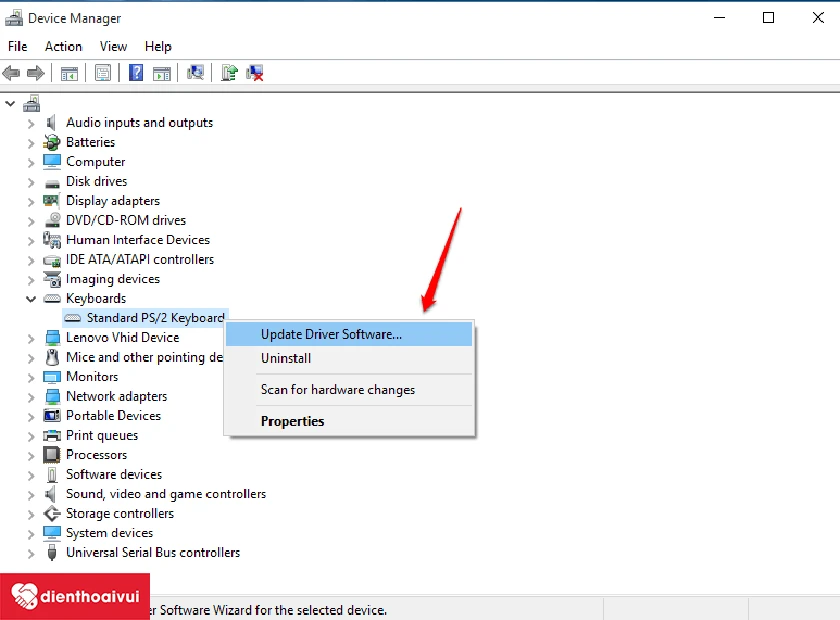Choose Uninstall in context menu
Image resolution: width=840 pixels, height=620 pixels.
[349, 358]
